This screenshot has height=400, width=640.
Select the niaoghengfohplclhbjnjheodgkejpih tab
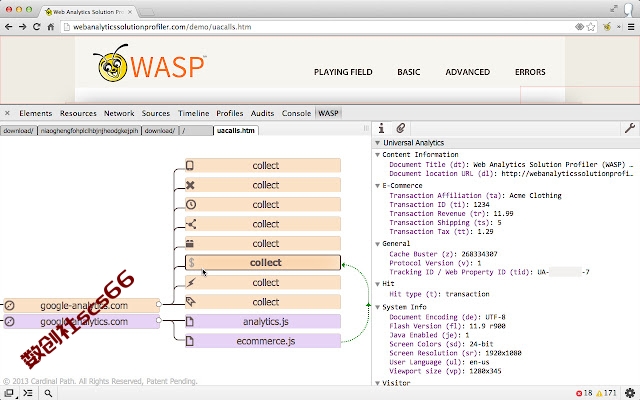pos(89,131)
